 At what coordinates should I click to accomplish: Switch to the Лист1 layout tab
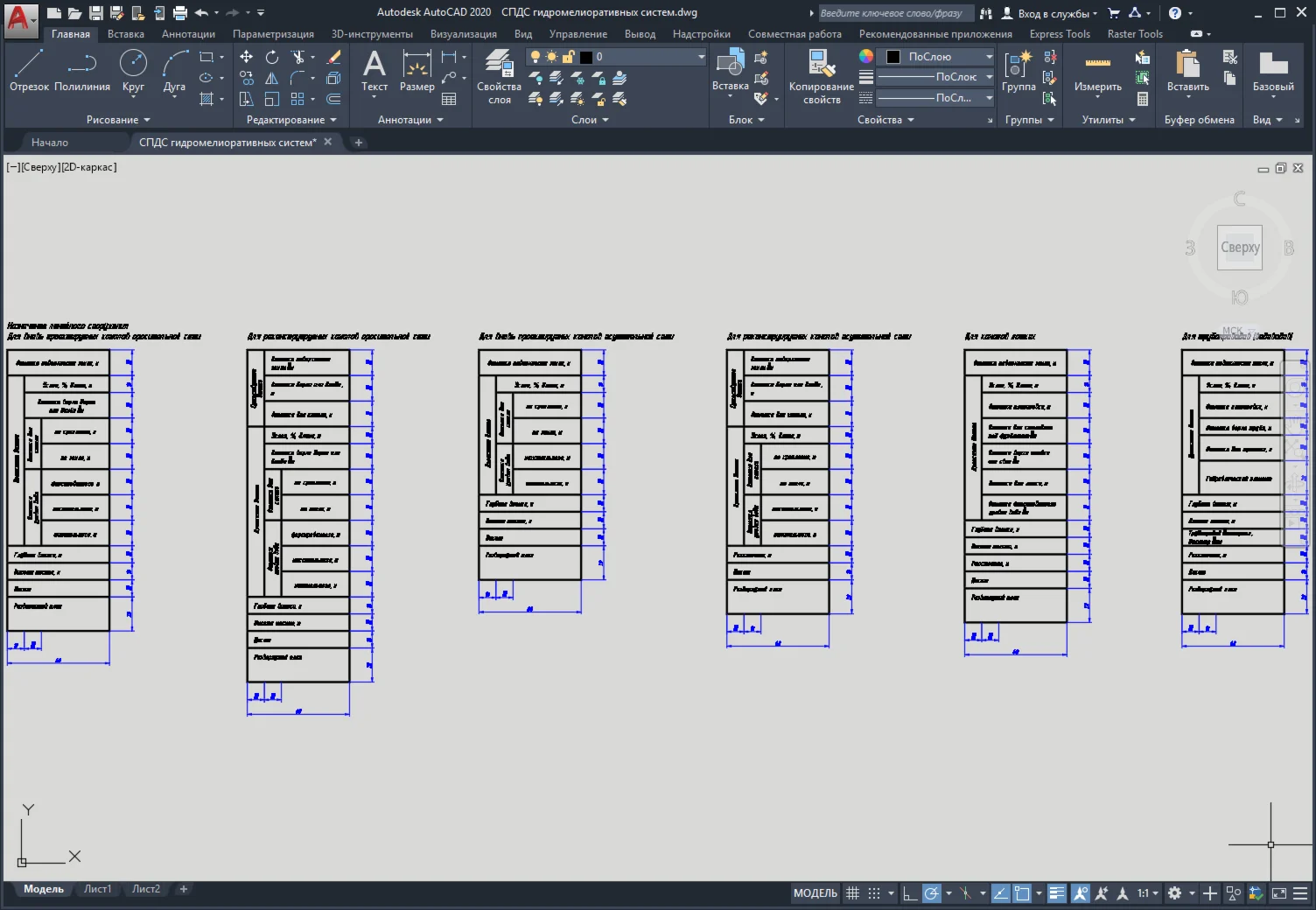[x=98, y=889]
